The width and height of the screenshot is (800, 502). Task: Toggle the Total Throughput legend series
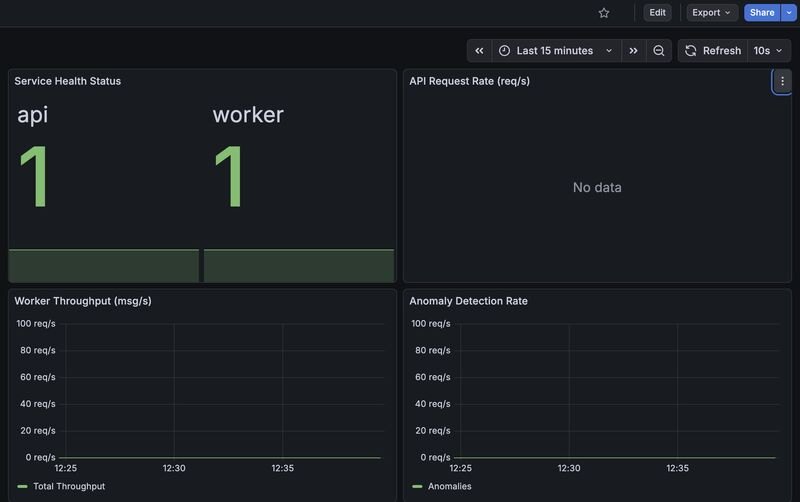69,486
